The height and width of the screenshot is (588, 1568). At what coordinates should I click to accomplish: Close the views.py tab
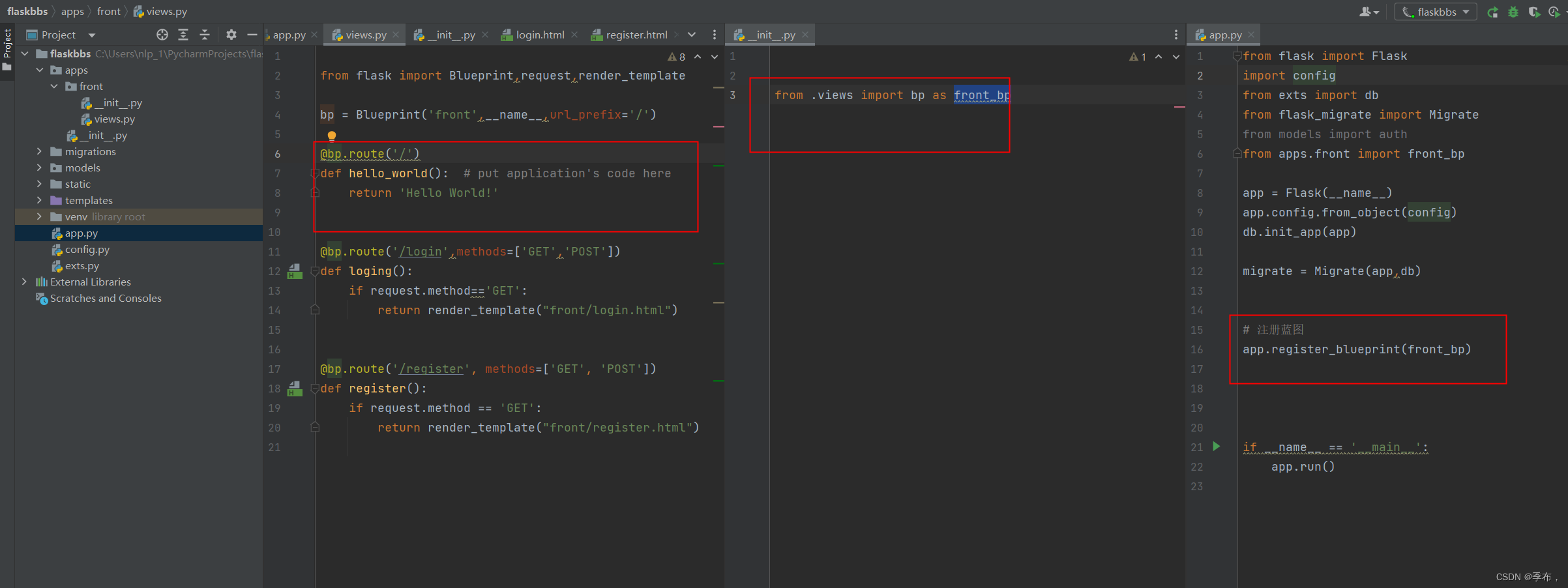point(396,35)
